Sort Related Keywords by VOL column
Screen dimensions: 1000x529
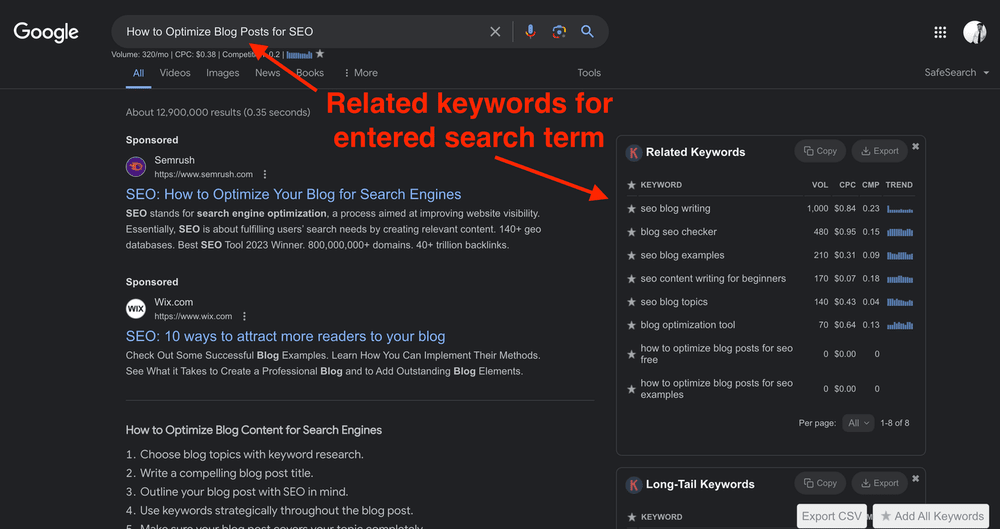tap(820, 185)
